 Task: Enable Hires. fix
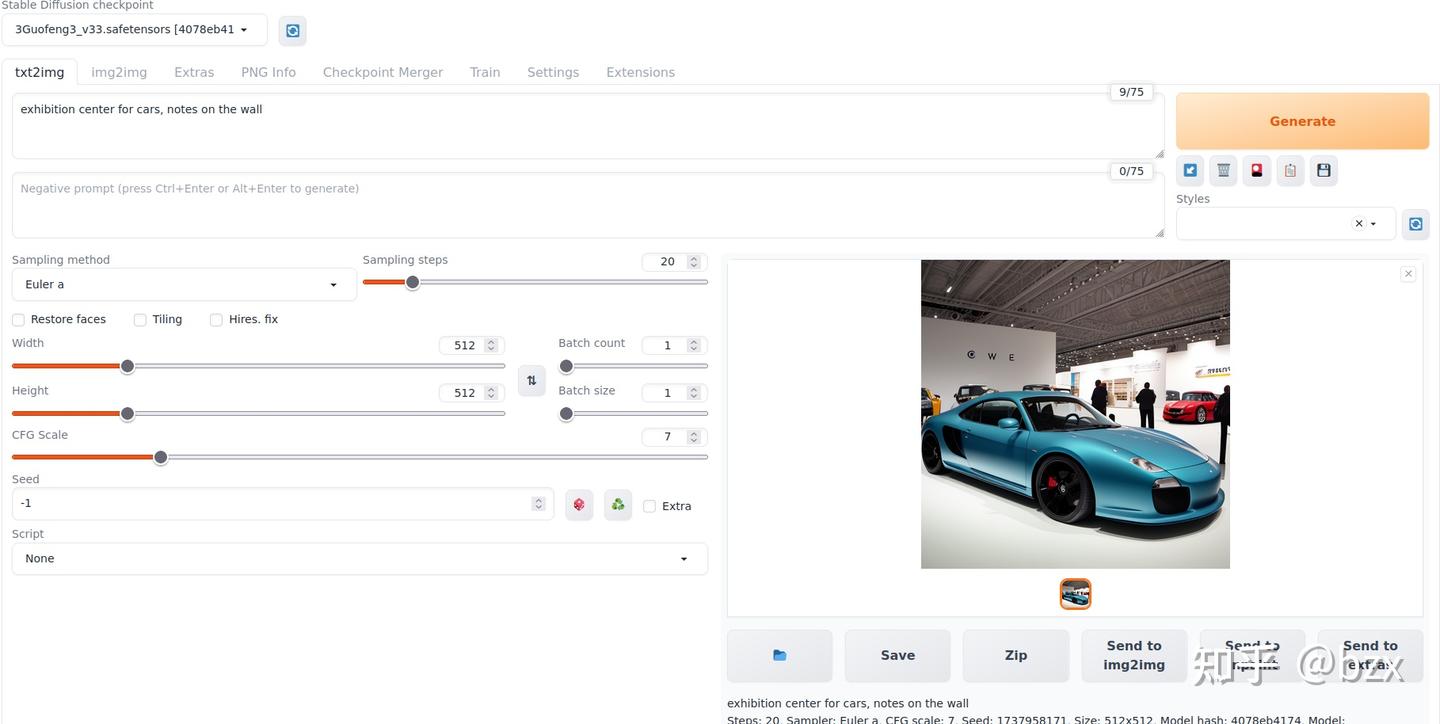click(216, 320)
